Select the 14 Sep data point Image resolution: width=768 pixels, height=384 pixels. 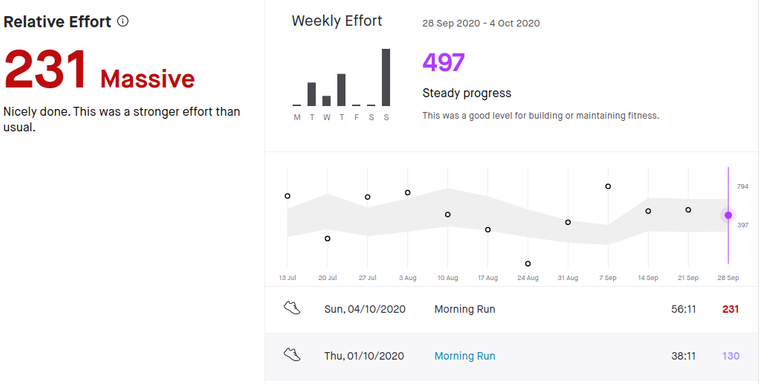click(x=648, y=211)
